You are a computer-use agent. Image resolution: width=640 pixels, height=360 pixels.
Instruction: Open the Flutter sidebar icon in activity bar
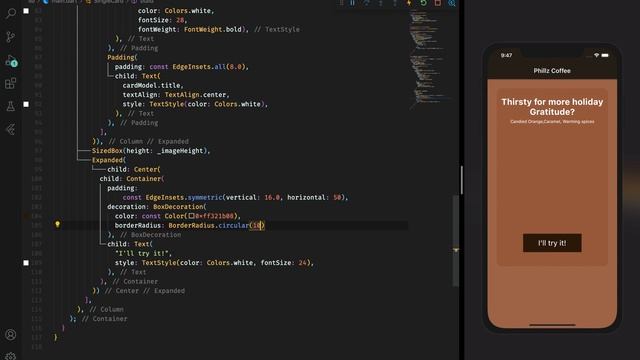(x=11, y=129)
